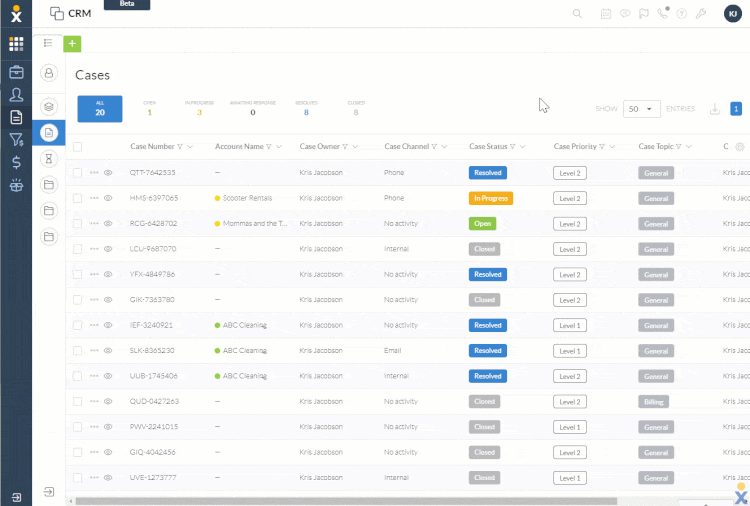Click the search magnifier icon in top bar

tap(577, 13)
